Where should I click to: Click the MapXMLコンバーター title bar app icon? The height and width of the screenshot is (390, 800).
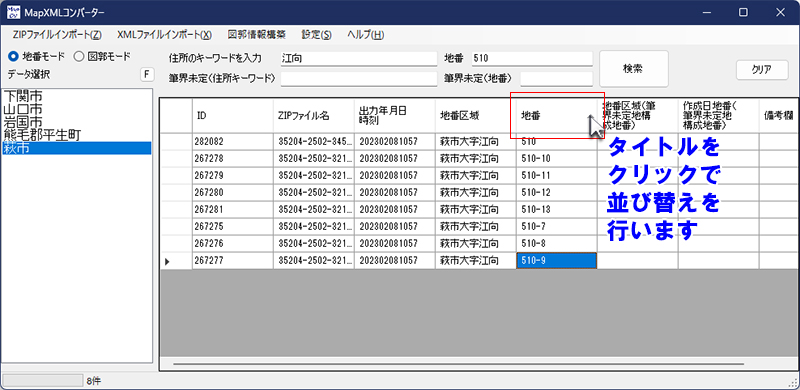point(13,12)
